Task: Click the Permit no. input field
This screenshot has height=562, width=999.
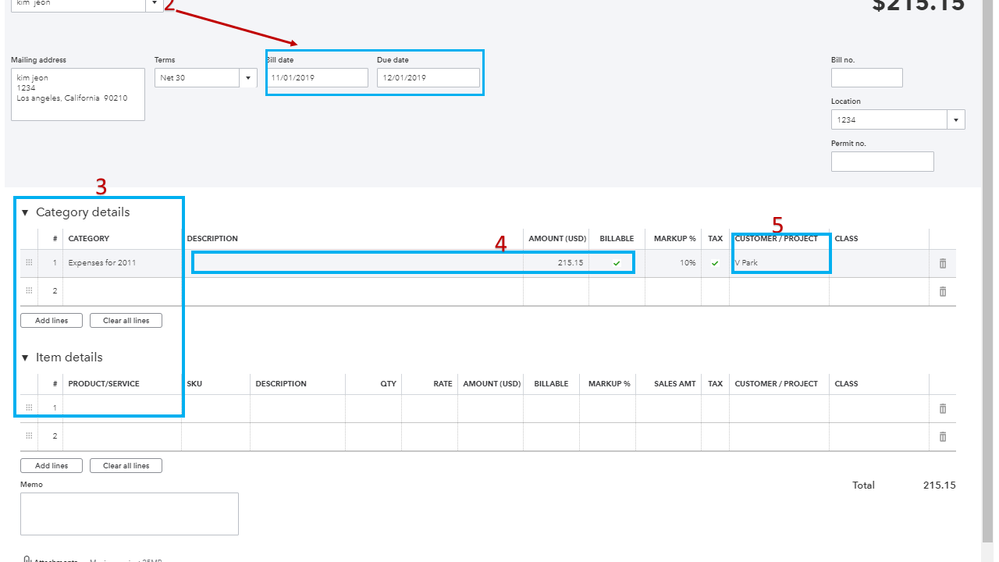Action: pos(882,161)
